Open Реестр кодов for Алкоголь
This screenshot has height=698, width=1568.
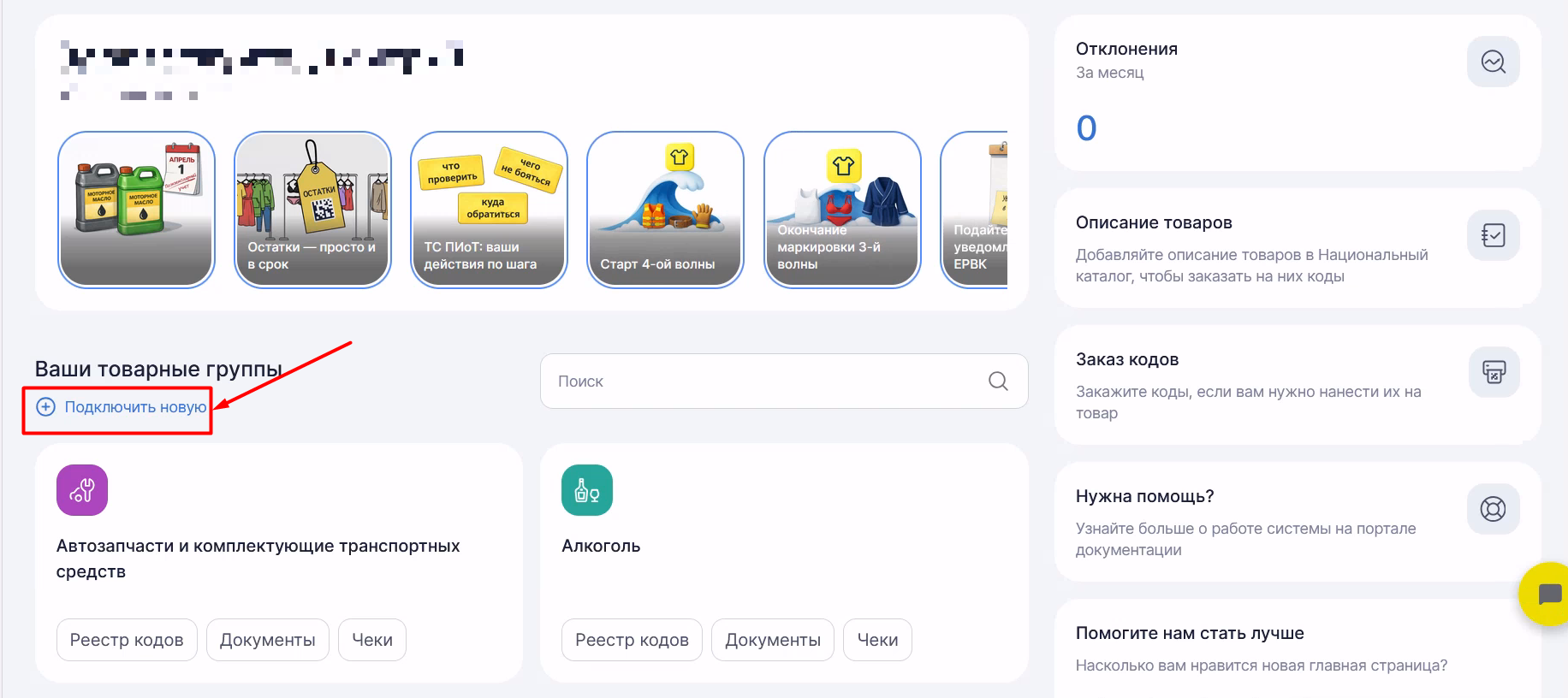click(x=632, y=640)
